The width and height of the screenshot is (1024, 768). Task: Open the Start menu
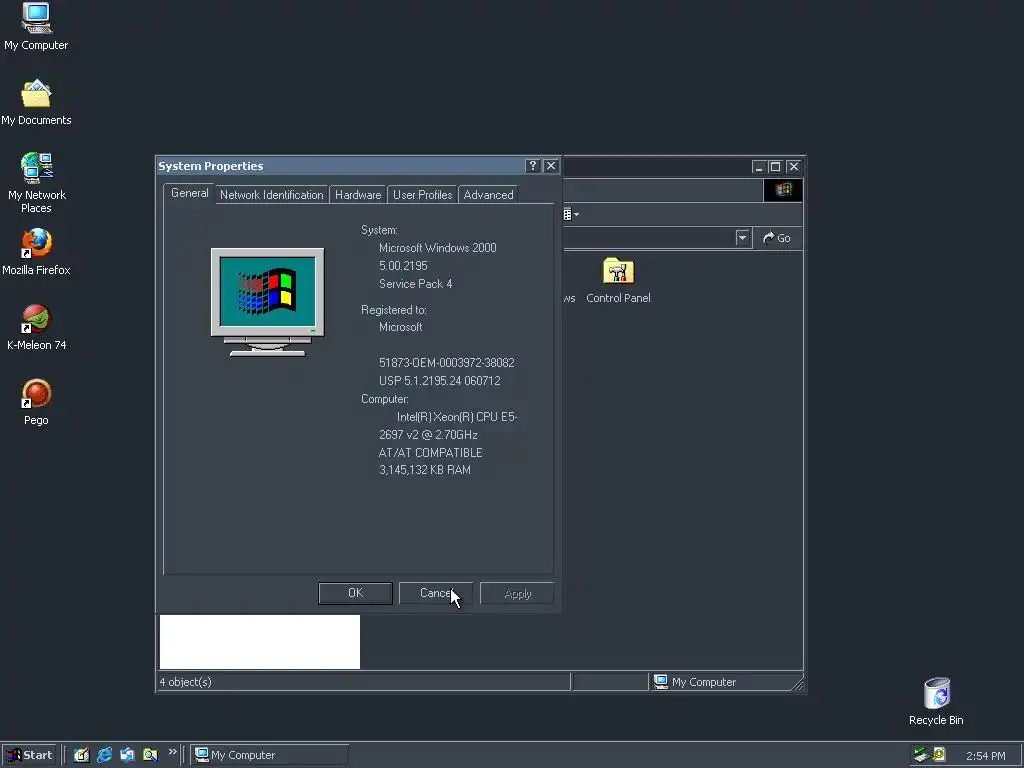point(29,755)
